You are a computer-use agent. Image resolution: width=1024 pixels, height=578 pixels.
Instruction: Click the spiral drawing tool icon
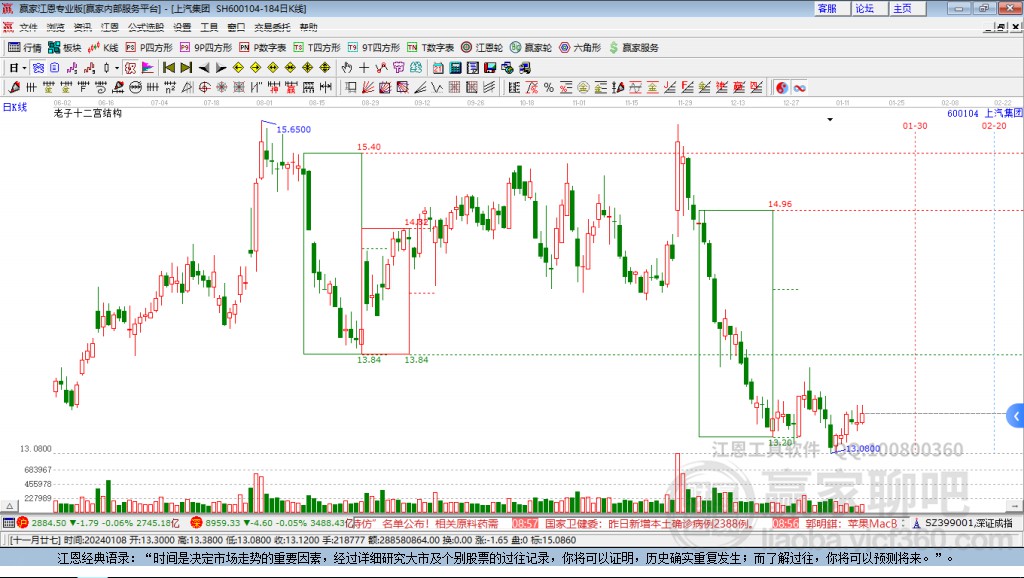tap(101, 88)
